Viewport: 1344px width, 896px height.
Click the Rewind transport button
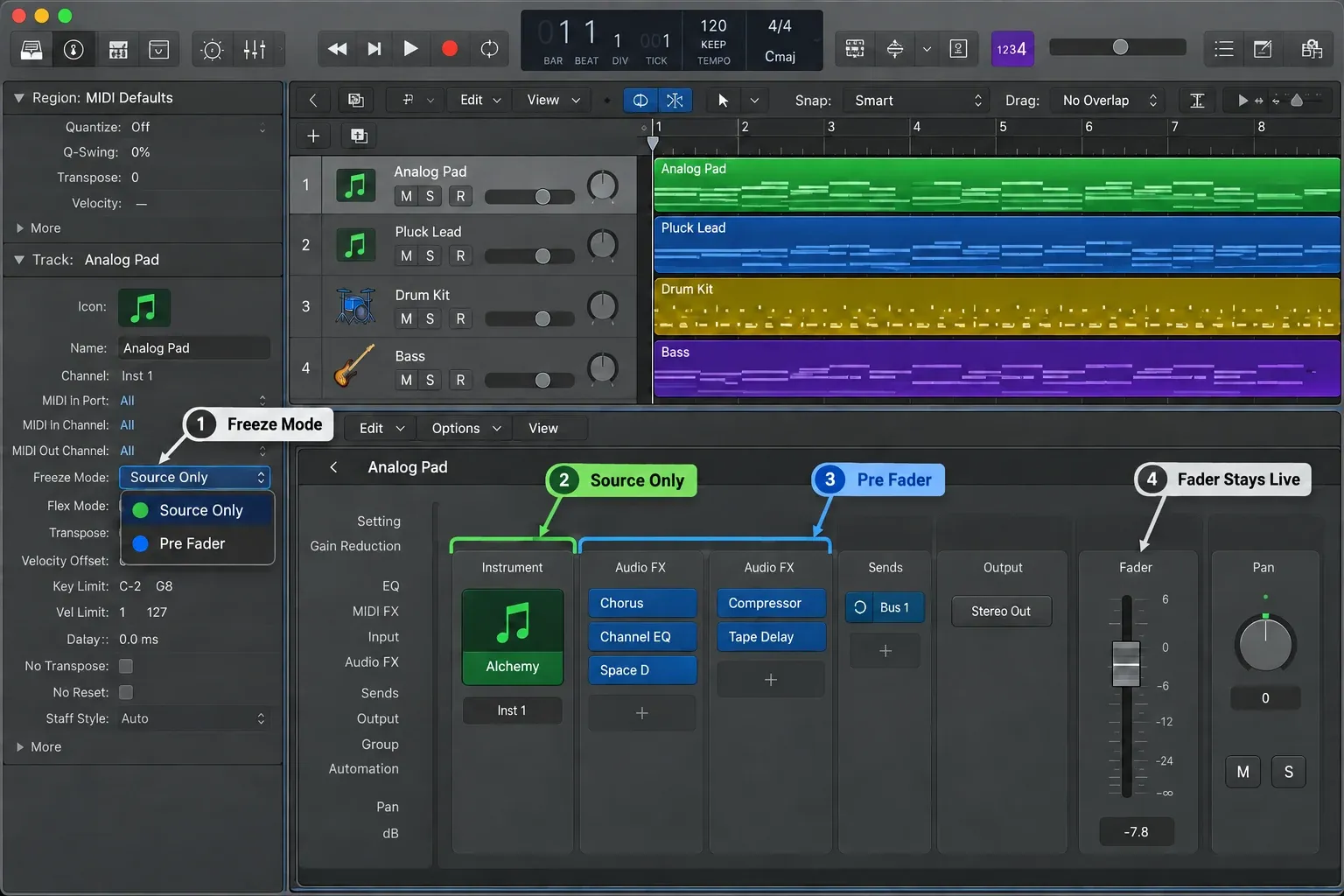tap(337, 49)
